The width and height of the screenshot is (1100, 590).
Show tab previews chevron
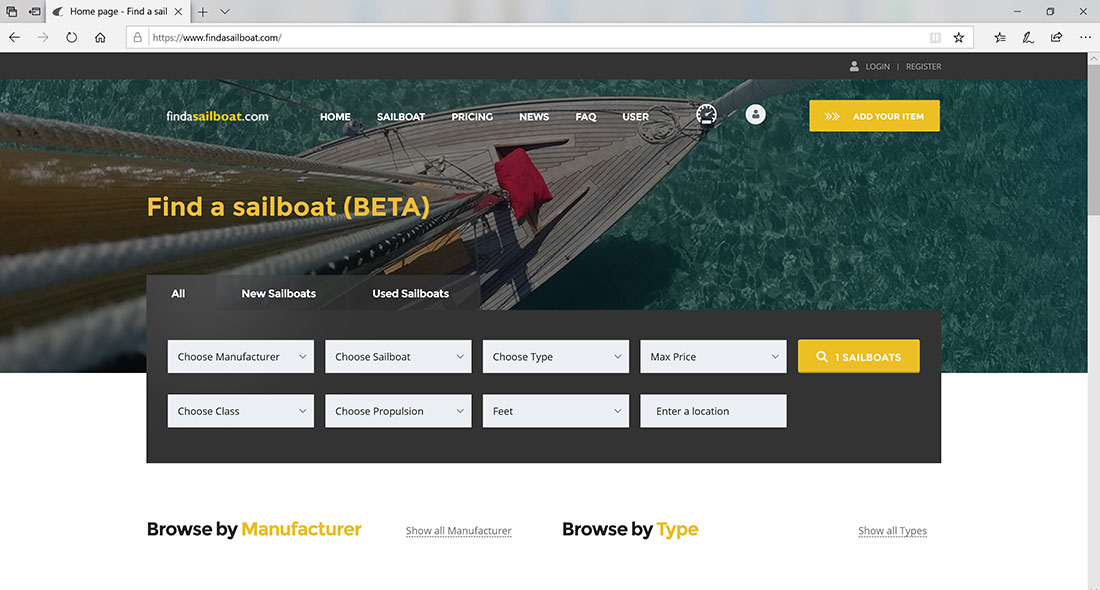pyautogui.click(x=224, y=11)
